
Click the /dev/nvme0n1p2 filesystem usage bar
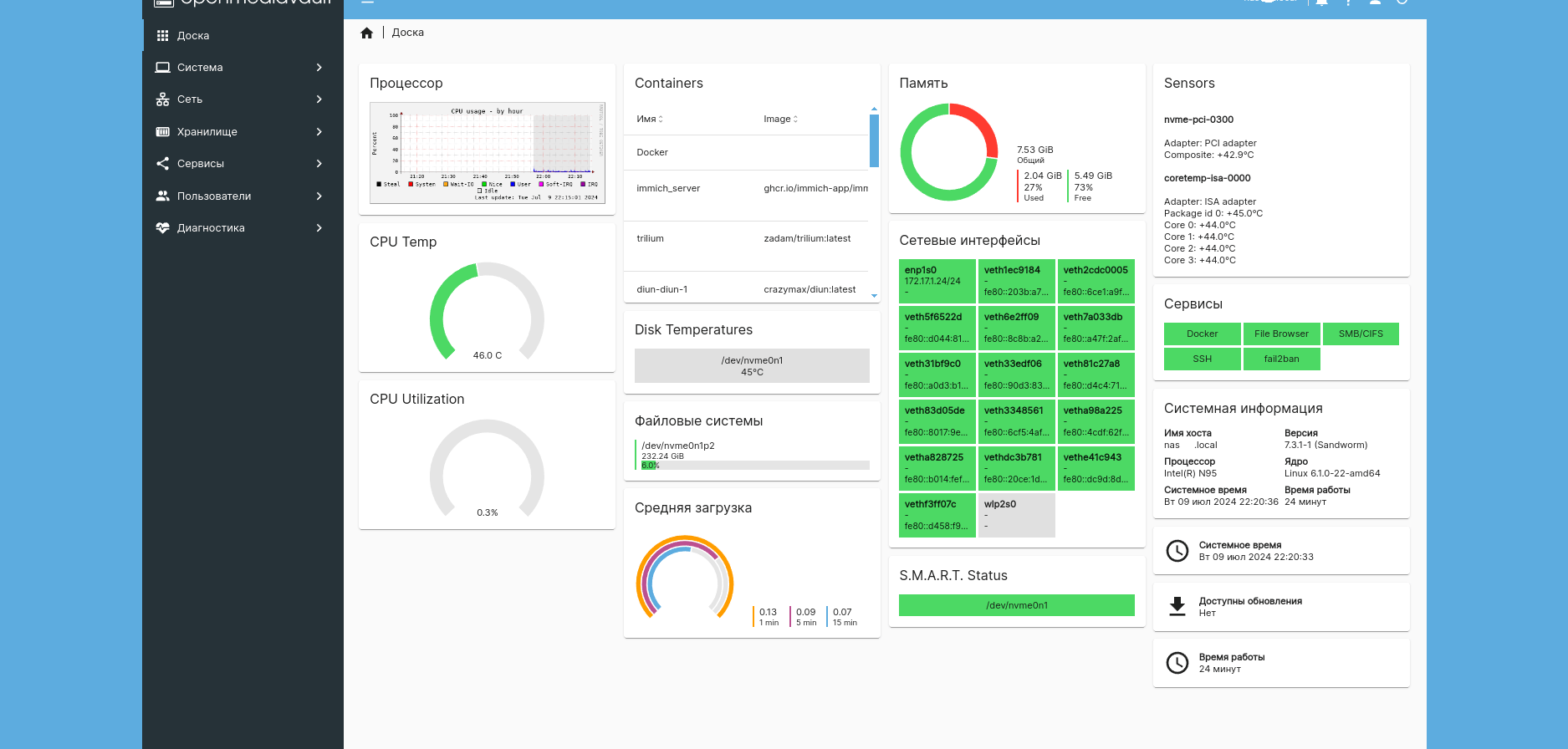(x=755, y=466)
